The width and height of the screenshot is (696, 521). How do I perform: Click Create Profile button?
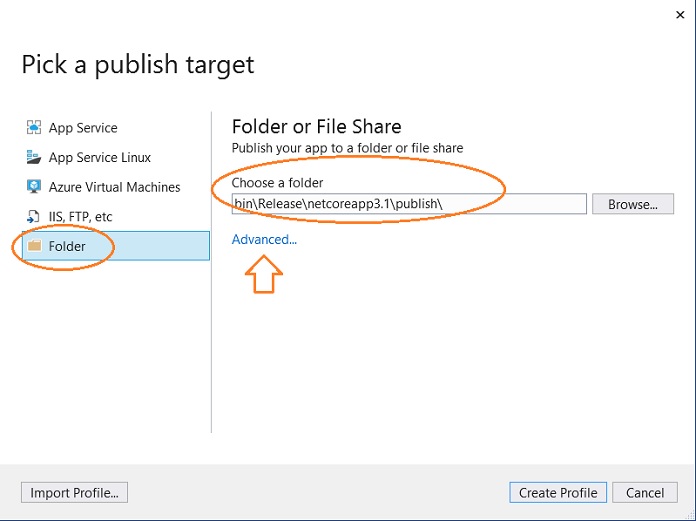coord(558,493)
